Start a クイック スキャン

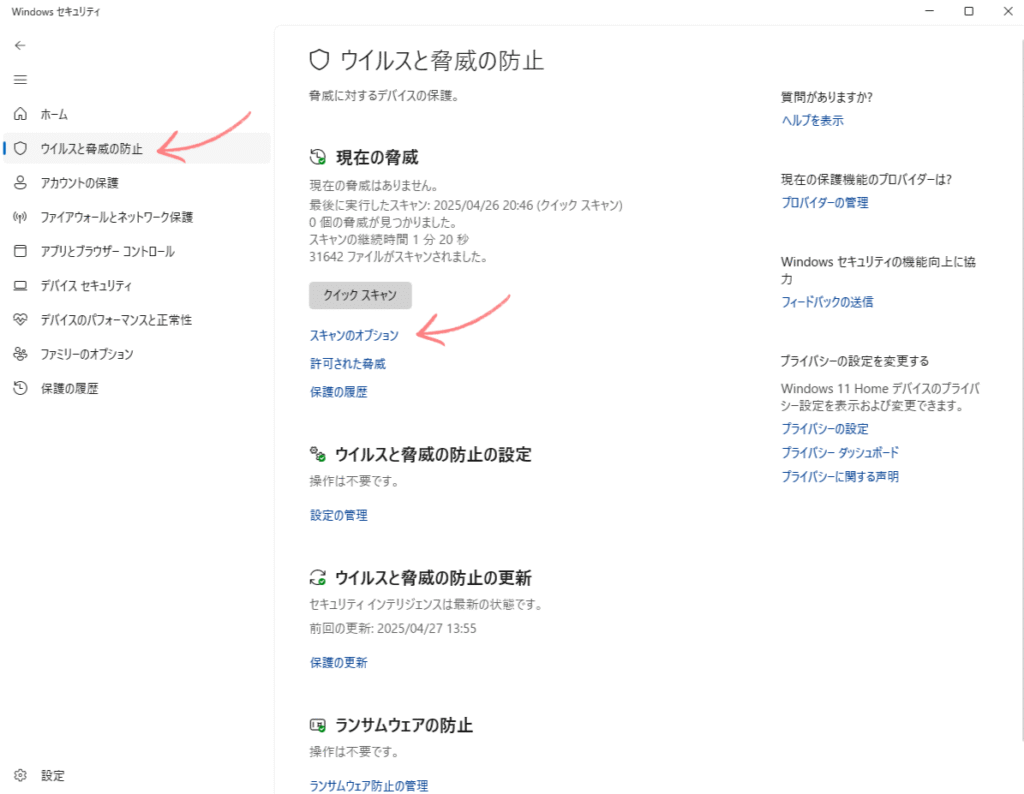pos(360,295)
